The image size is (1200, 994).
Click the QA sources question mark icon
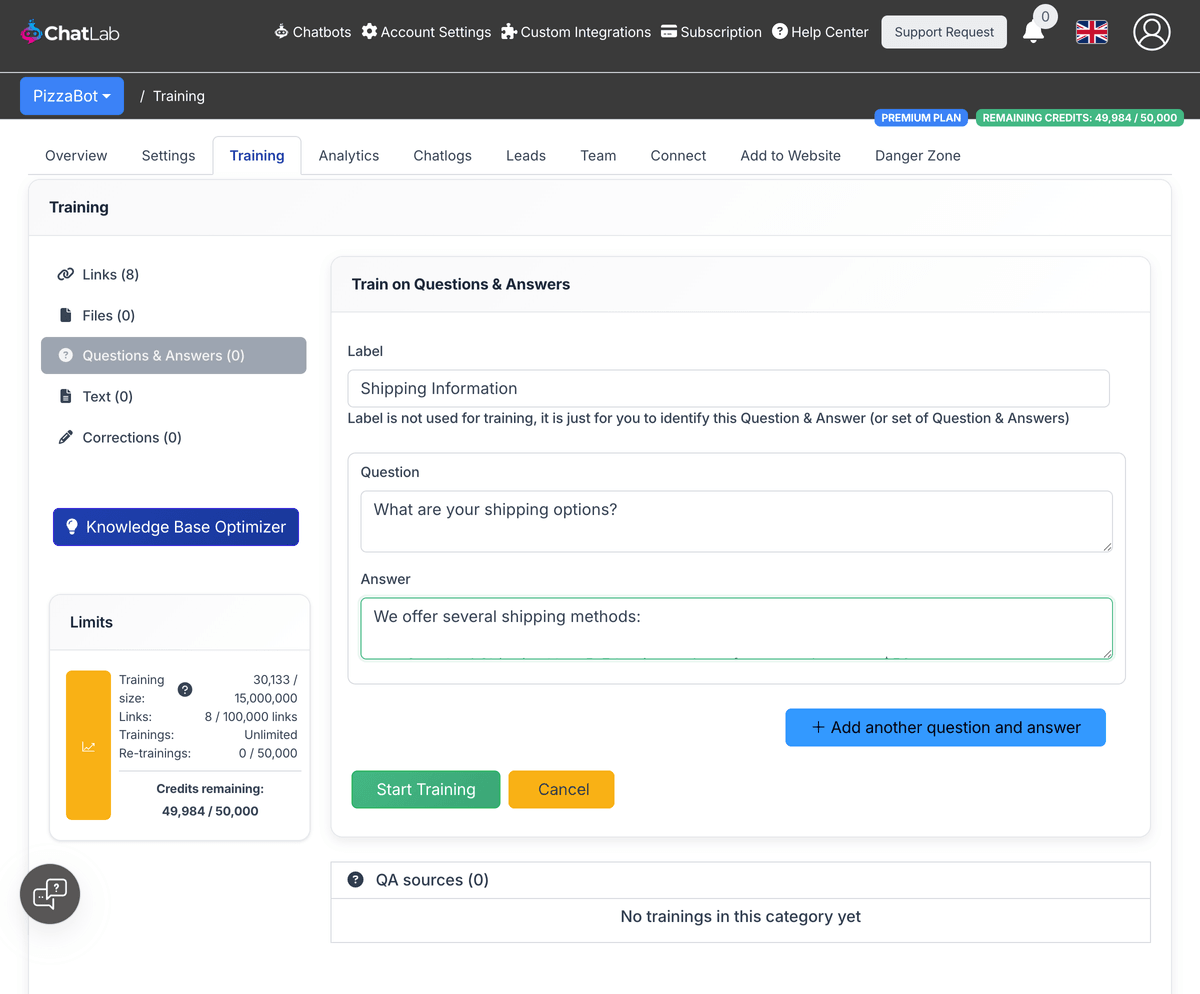356,880
